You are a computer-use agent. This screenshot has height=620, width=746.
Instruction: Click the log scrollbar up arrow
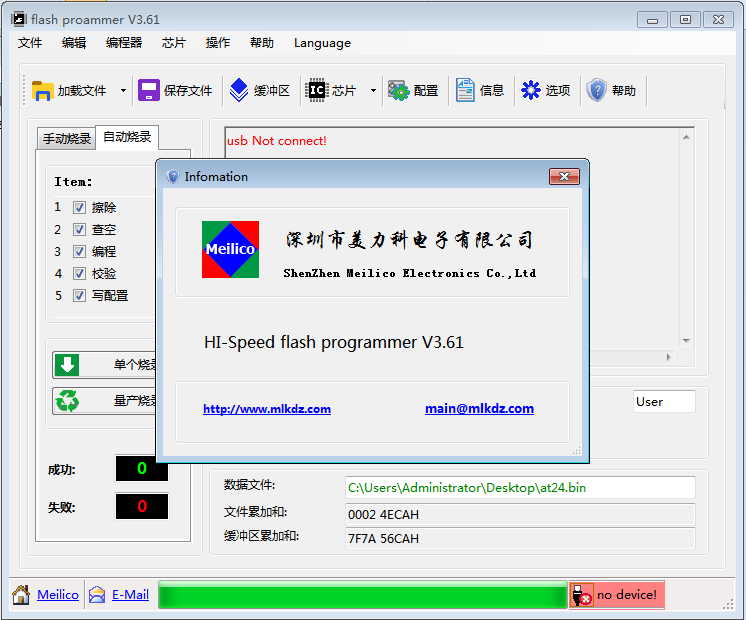tap(686, 138)
